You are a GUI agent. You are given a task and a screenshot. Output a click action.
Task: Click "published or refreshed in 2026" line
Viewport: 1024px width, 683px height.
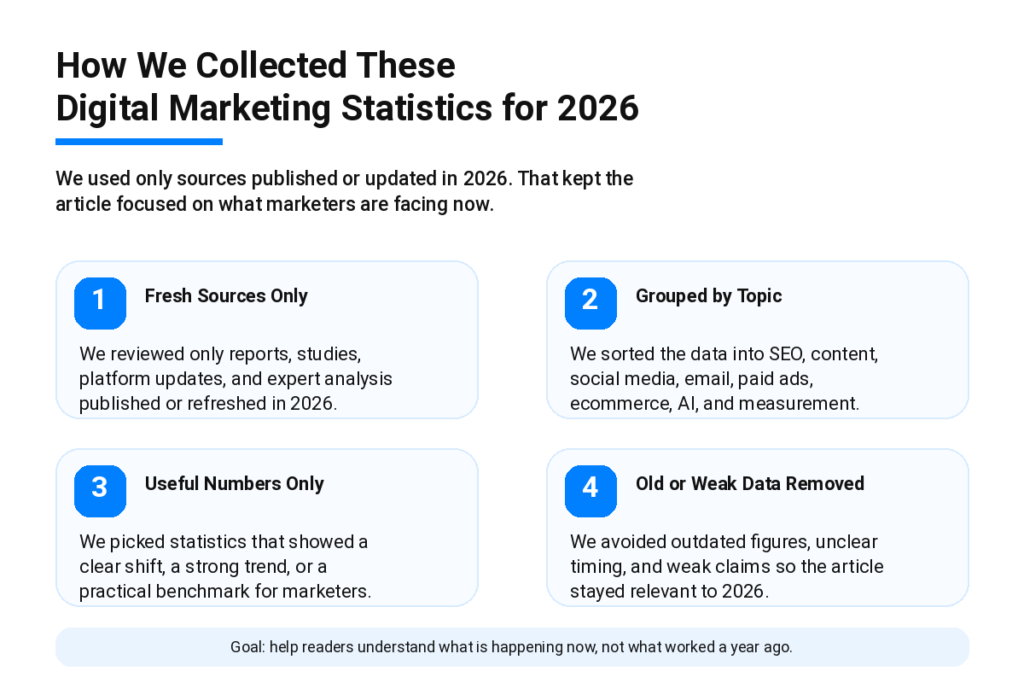coord(208,404)
